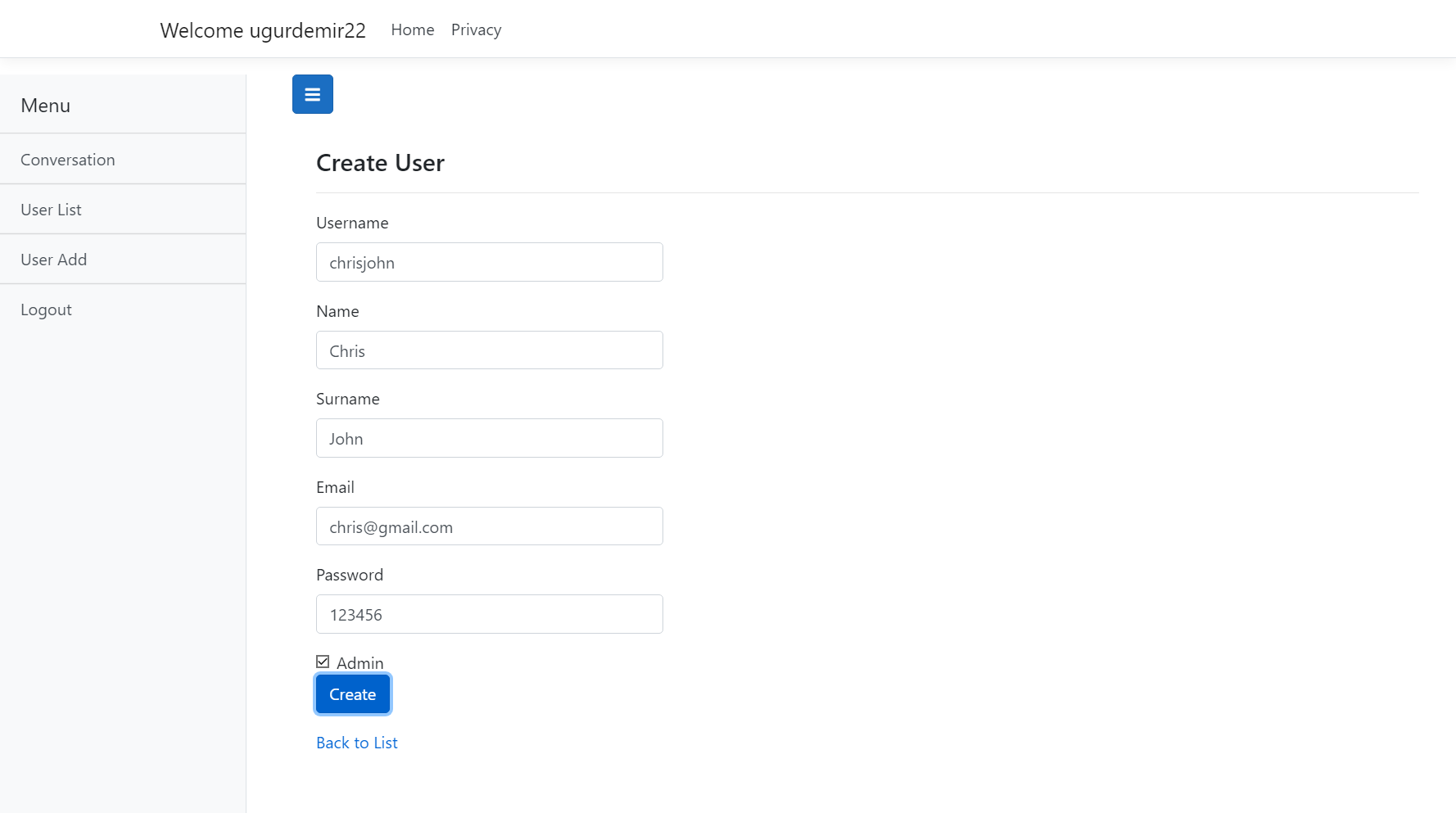Click the Email field with chris@gmail.com
This screenshot has height=813, width=1456.
(489, 526)
